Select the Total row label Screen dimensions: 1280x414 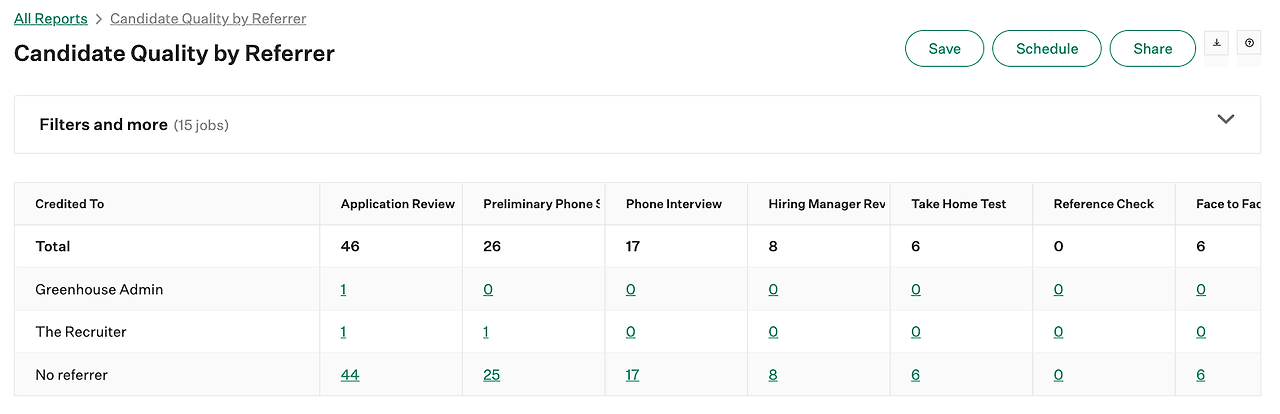tap(53, 246)
